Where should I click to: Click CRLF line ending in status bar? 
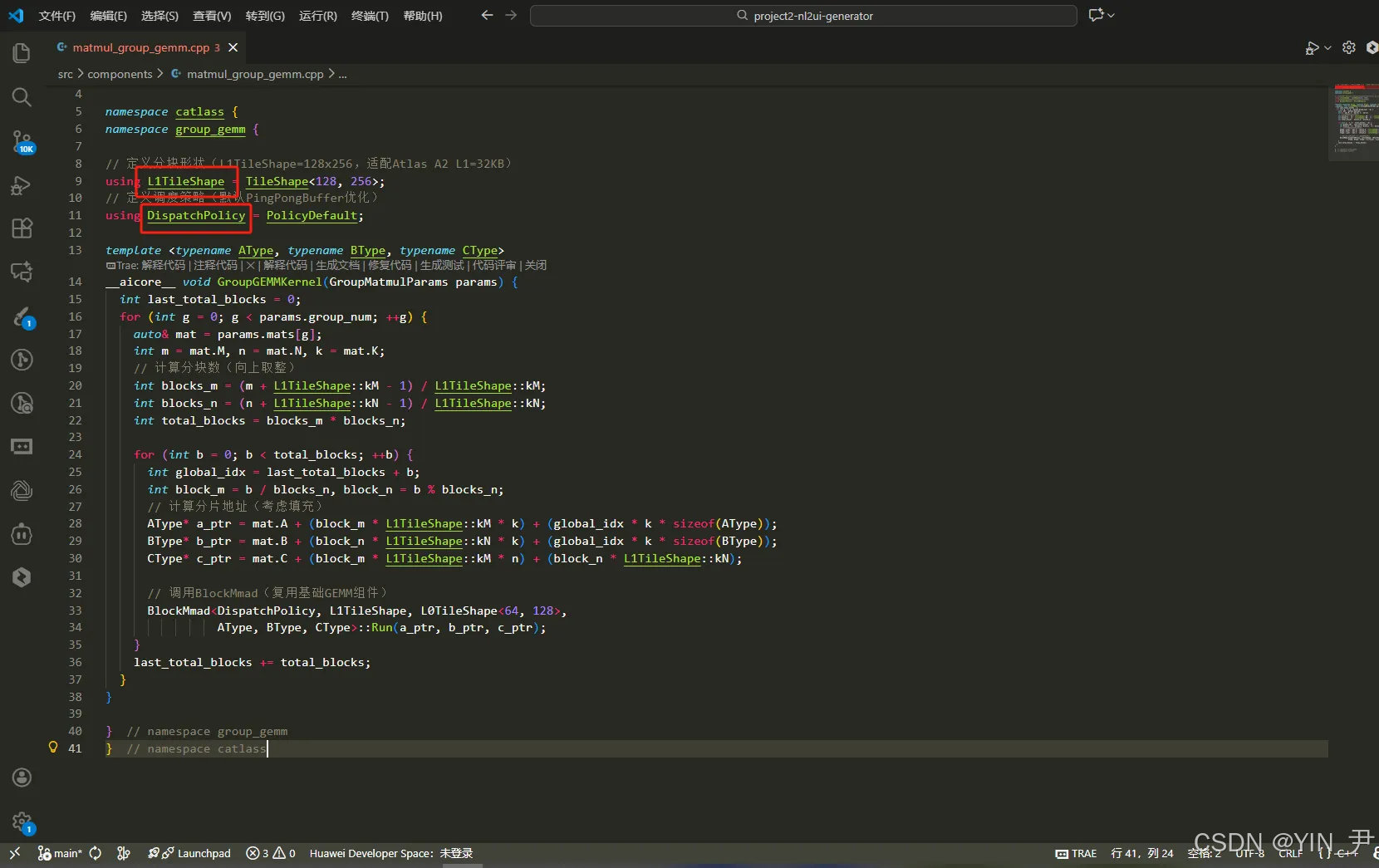pyautogui.click(x=1290, y=853)
